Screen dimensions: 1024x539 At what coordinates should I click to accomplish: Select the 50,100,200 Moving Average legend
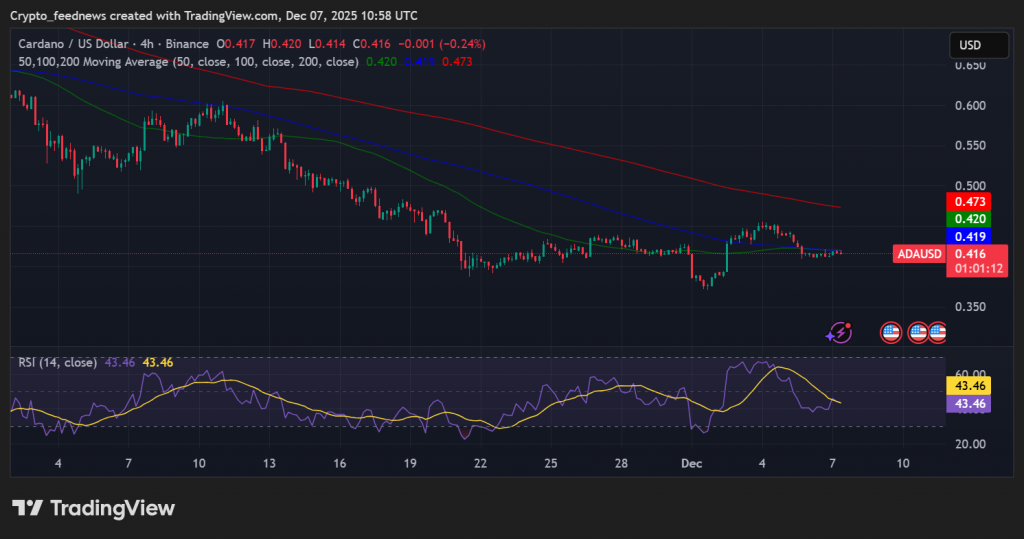188,62
